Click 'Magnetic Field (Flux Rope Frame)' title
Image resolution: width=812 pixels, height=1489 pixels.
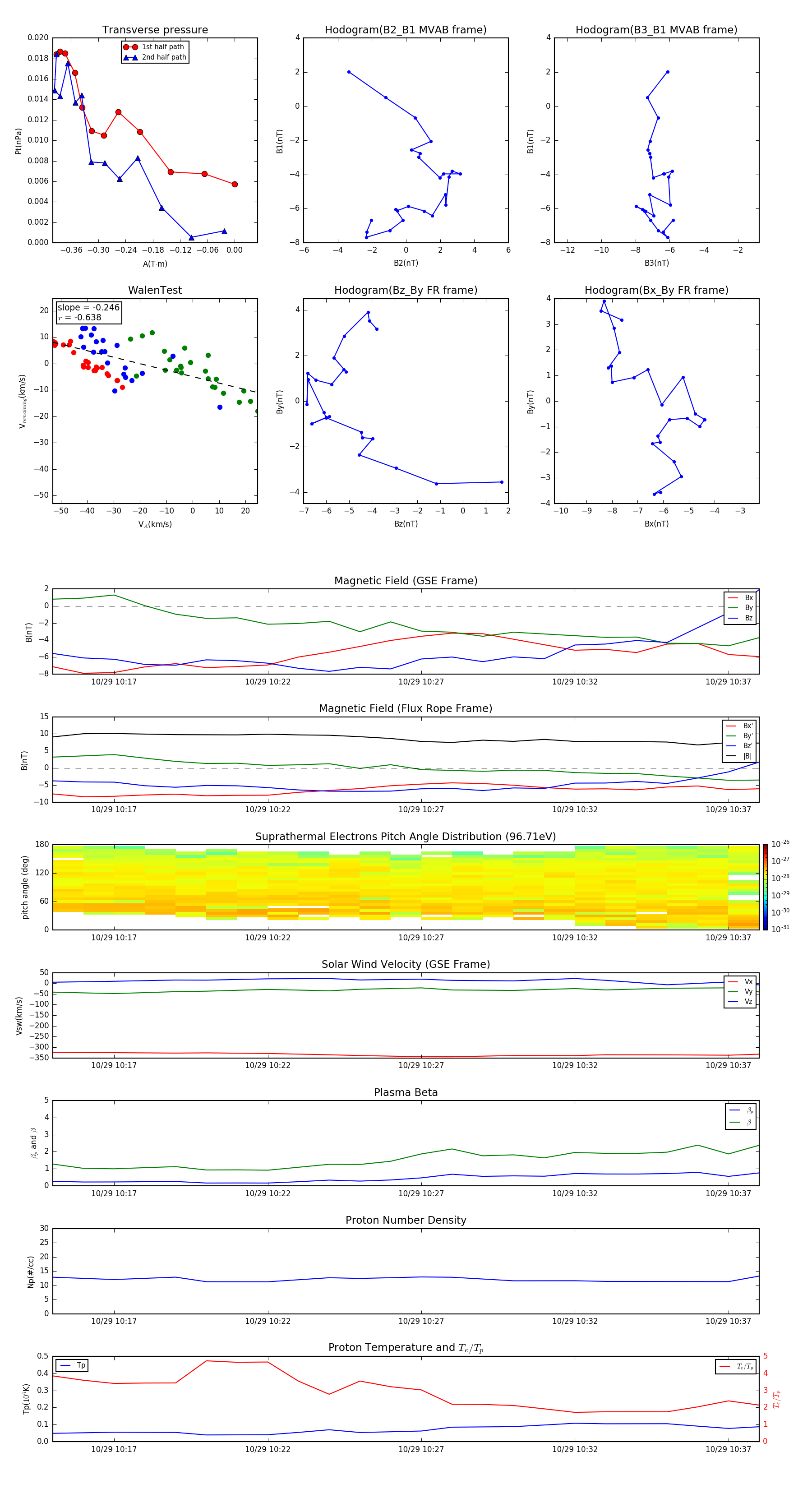coord(406,709)
